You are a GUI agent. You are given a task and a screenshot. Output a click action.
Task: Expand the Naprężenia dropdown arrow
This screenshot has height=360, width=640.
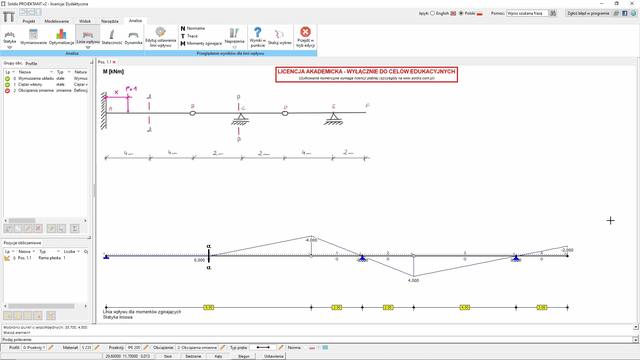tap(234, 47)
